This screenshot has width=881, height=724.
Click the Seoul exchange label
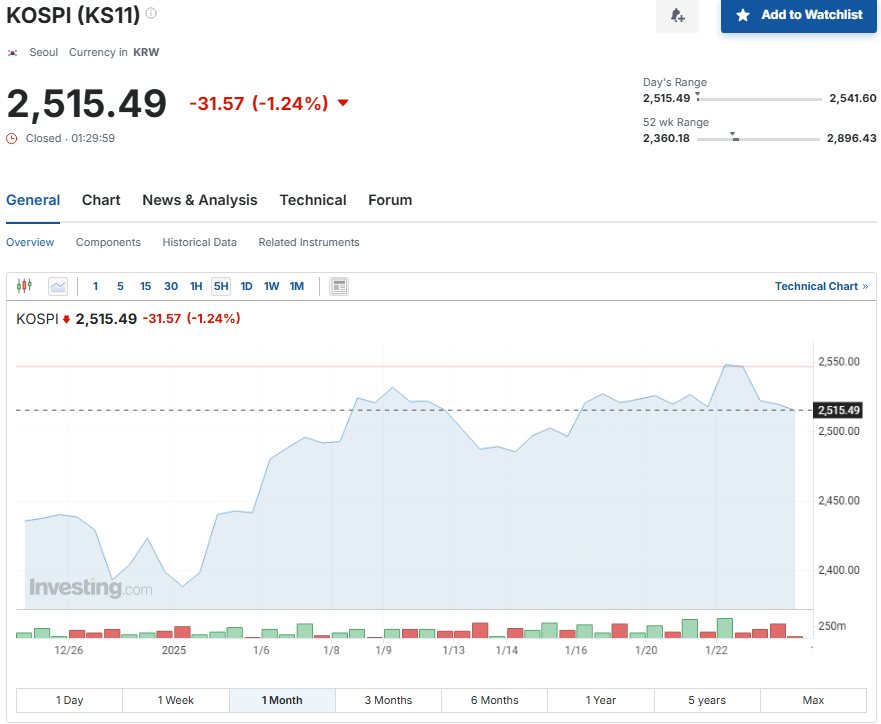[44, 52]
